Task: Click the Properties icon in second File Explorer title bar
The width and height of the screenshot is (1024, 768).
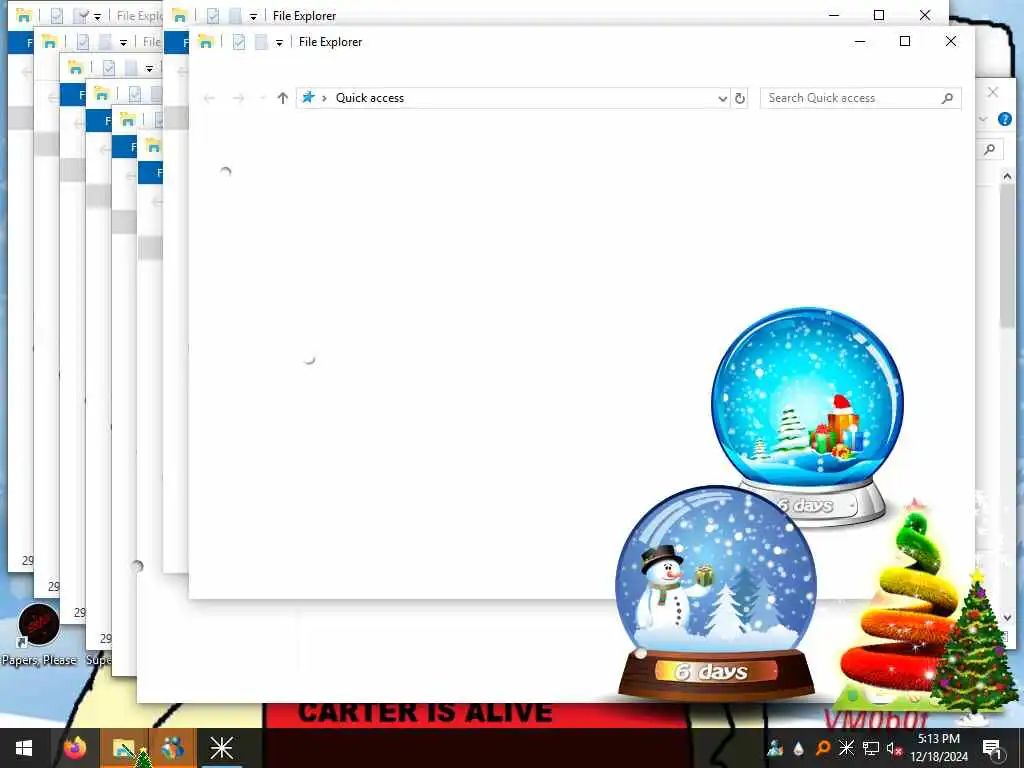Action: click(213, 16)
